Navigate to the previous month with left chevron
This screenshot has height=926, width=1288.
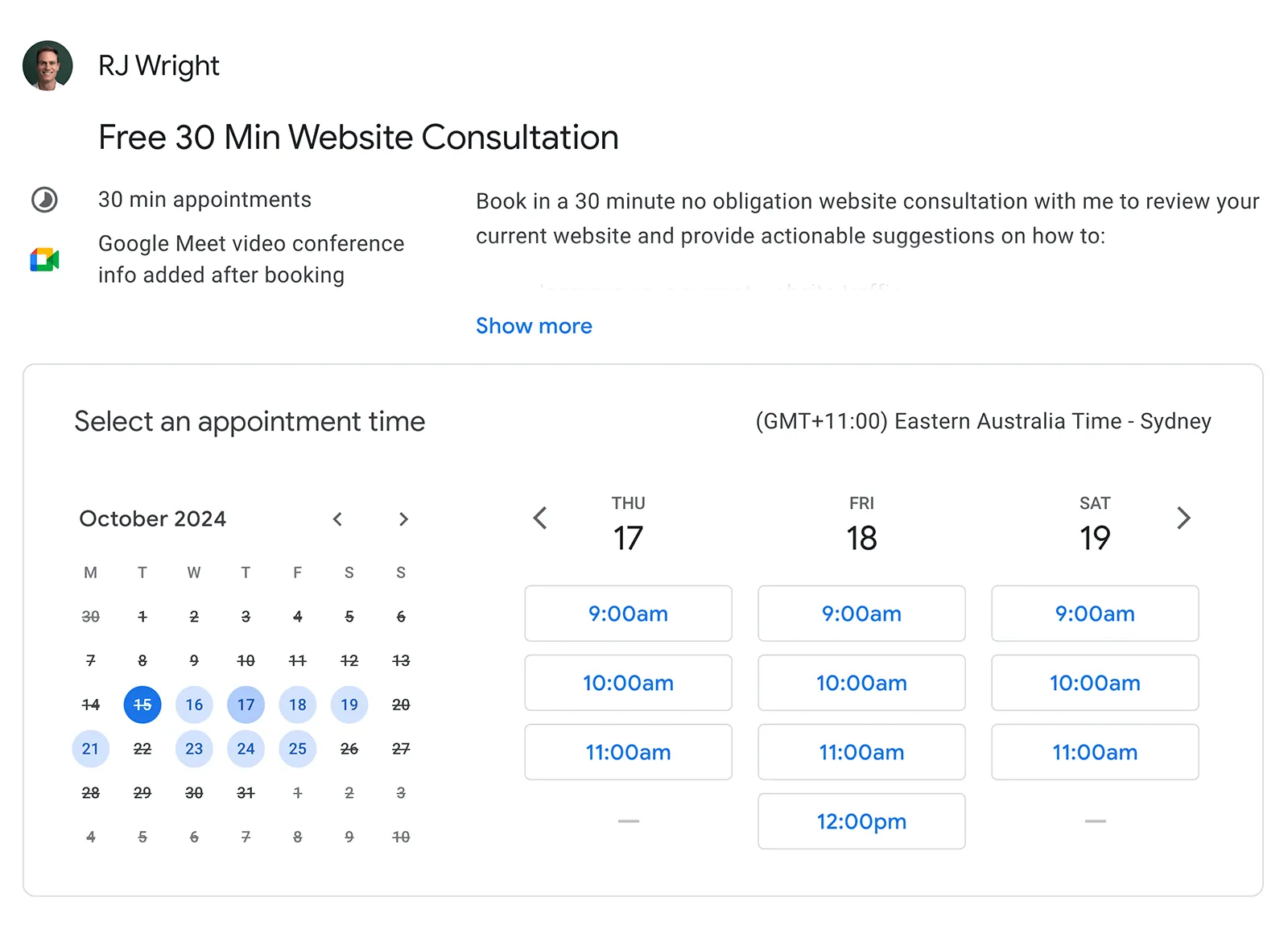(338, 519)
